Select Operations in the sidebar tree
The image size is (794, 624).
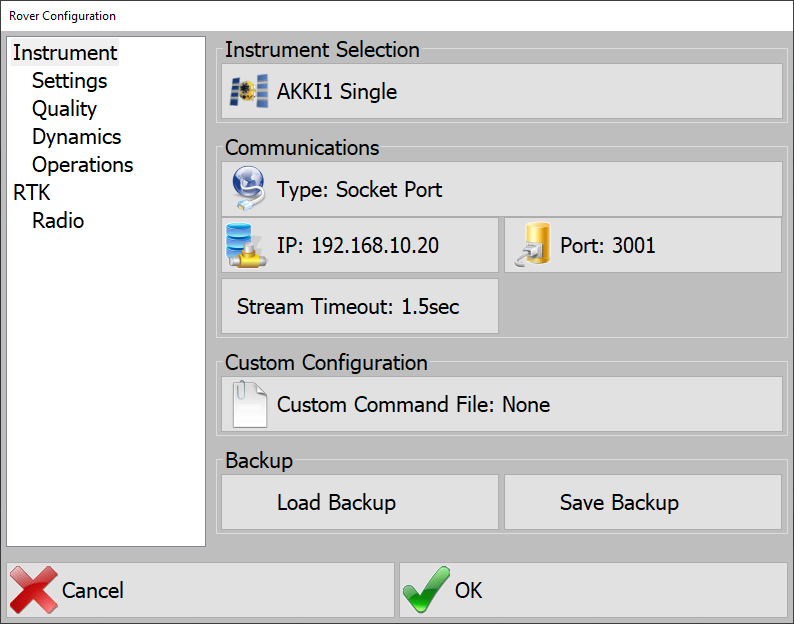tap(82, 165)
